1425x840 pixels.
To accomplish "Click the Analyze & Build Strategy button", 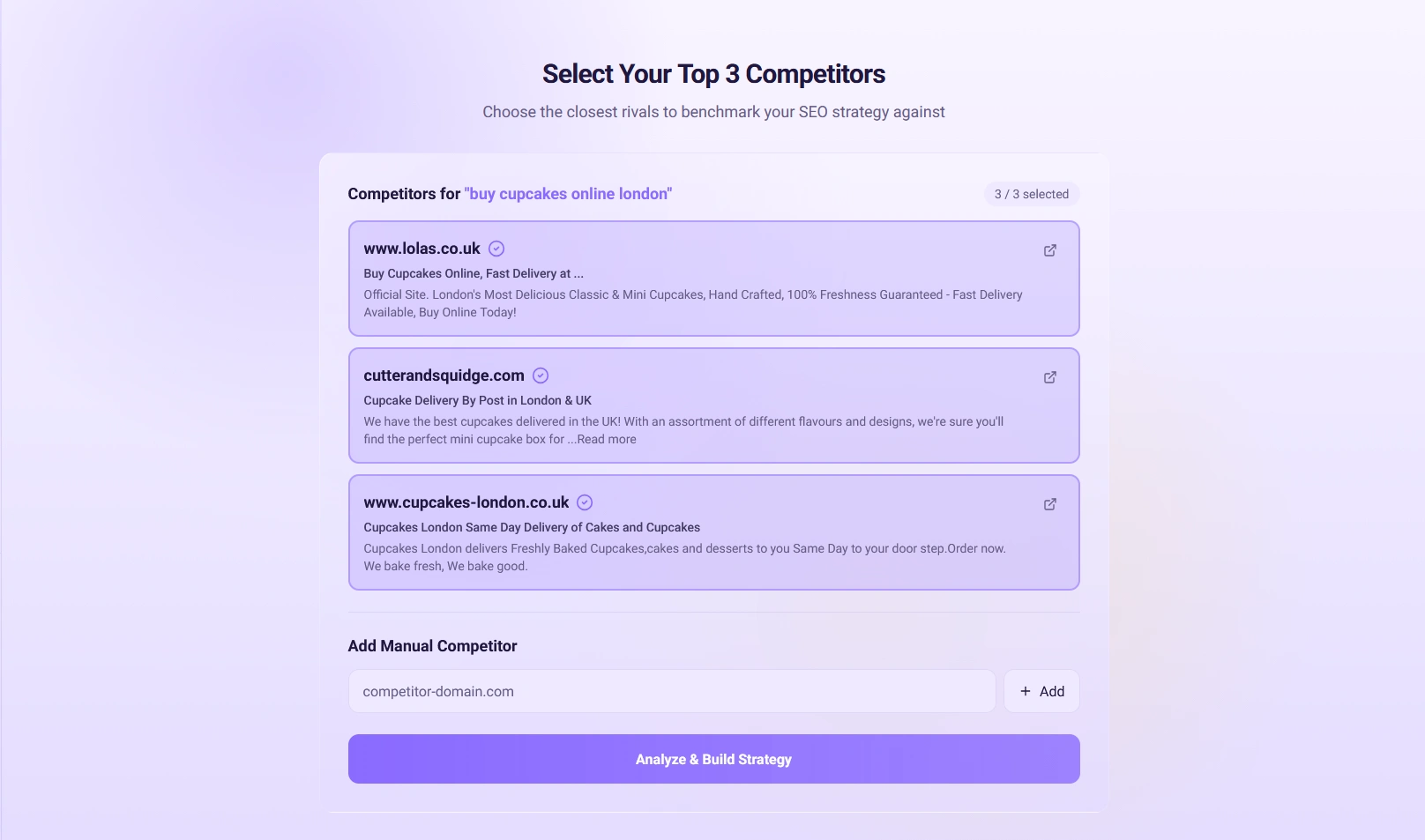I will tap(712, 758).
